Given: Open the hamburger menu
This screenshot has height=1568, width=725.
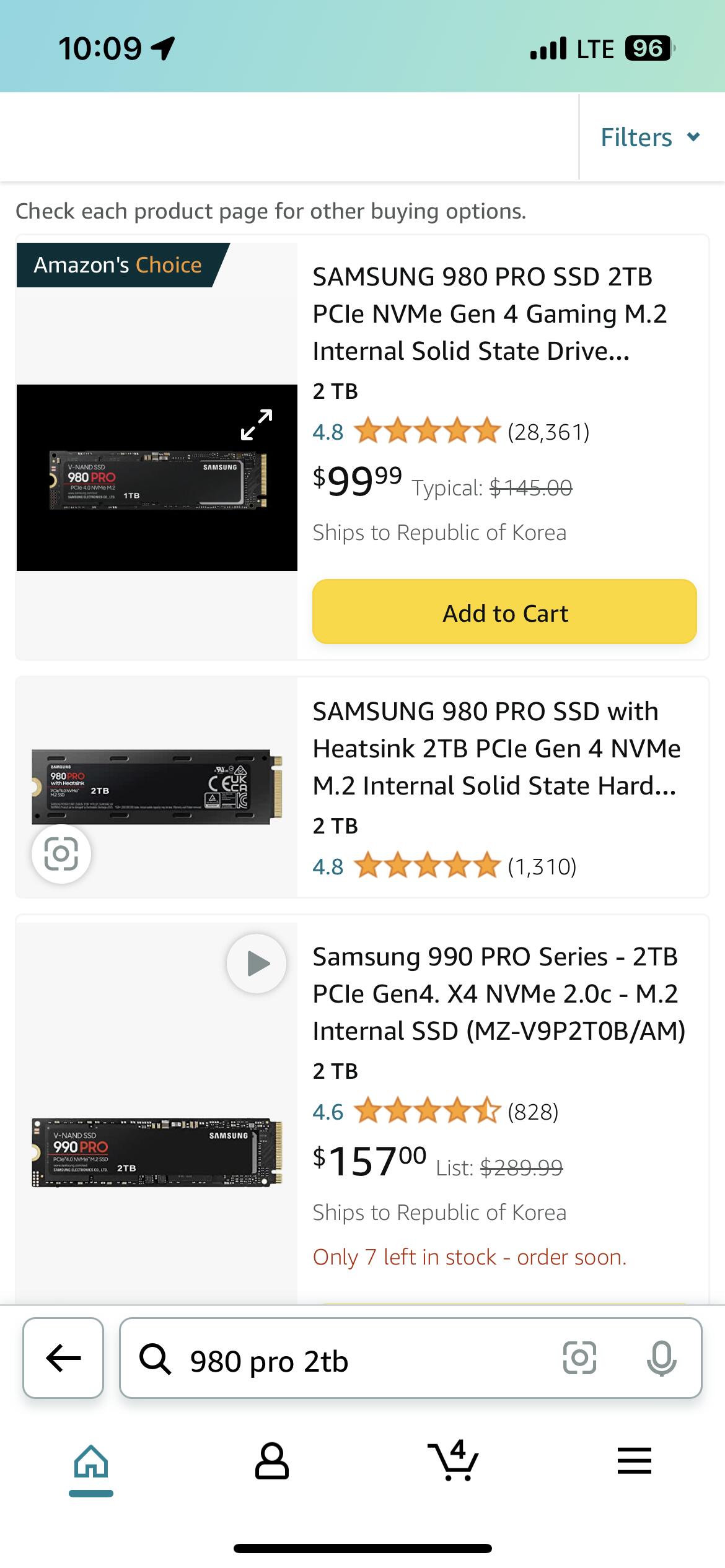Looking at the screenshot, I should pyautogui.click(x=635, y=1461).
